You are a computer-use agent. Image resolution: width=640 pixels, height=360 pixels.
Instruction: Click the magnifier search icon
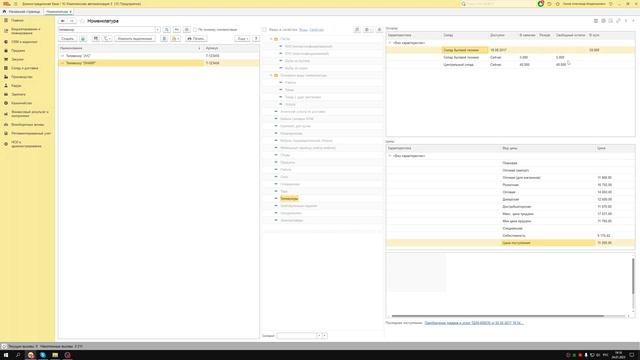click(x=167, y=30)
